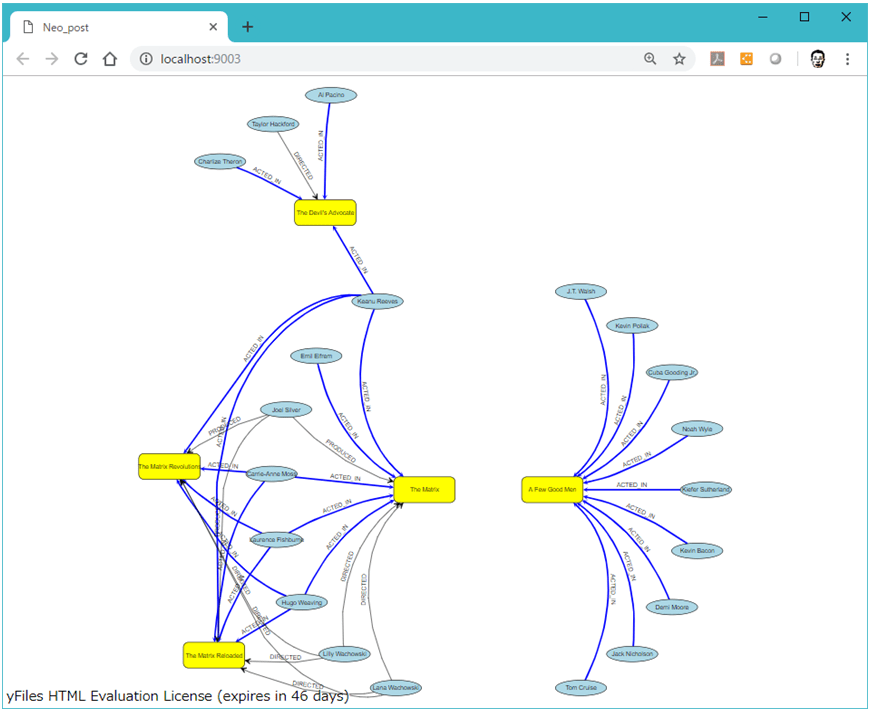Select the Neo_post tab
This screenshot has height=713, width=871.
pyautogui.click(x=118, y=27)
